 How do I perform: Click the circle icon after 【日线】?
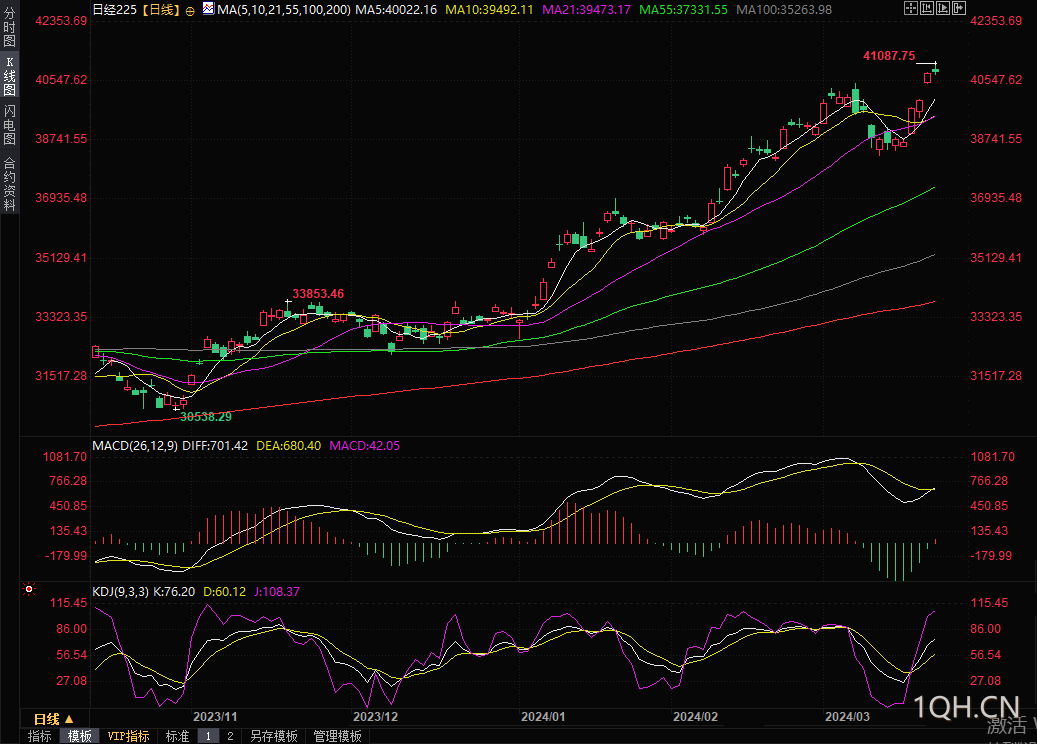click(190, 9)
